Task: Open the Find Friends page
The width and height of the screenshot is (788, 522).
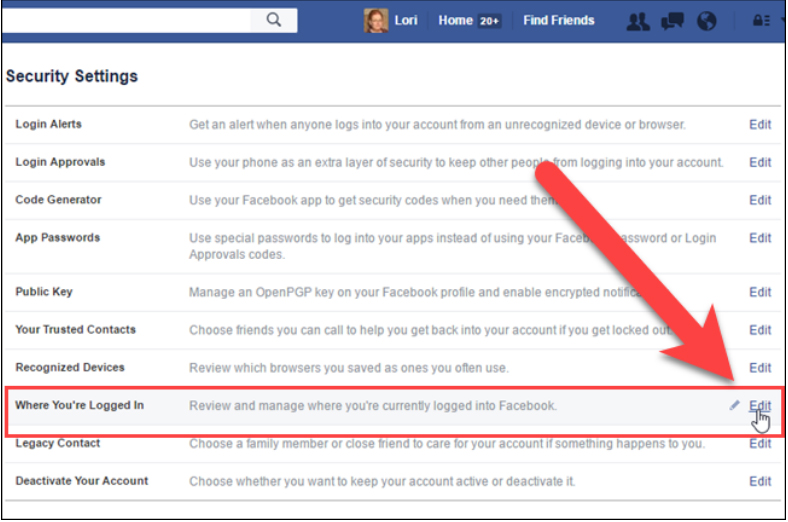Action: click(x=558, y=21)
